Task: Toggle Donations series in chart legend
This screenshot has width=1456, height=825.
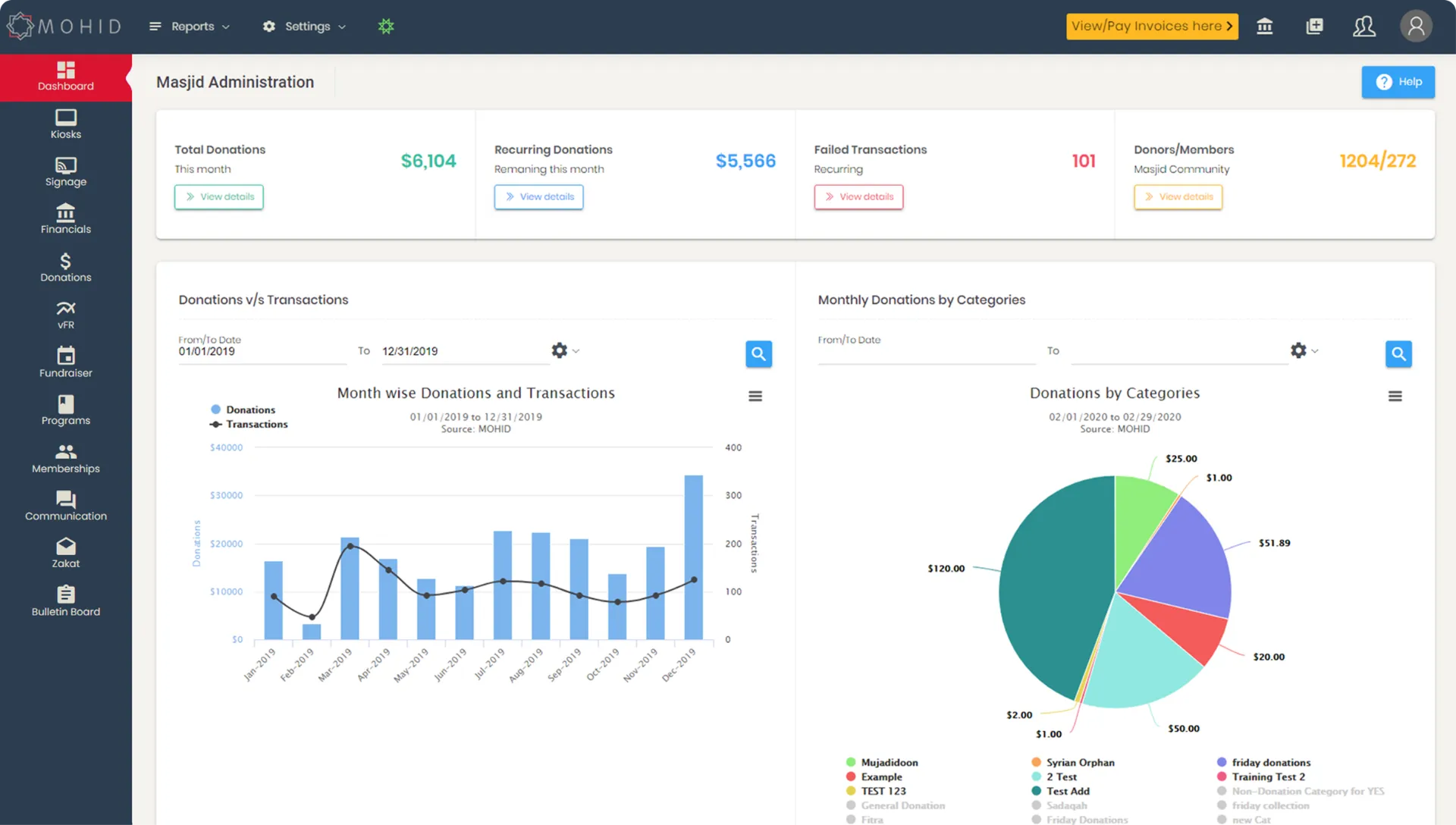Action: [x=243, y=409]
